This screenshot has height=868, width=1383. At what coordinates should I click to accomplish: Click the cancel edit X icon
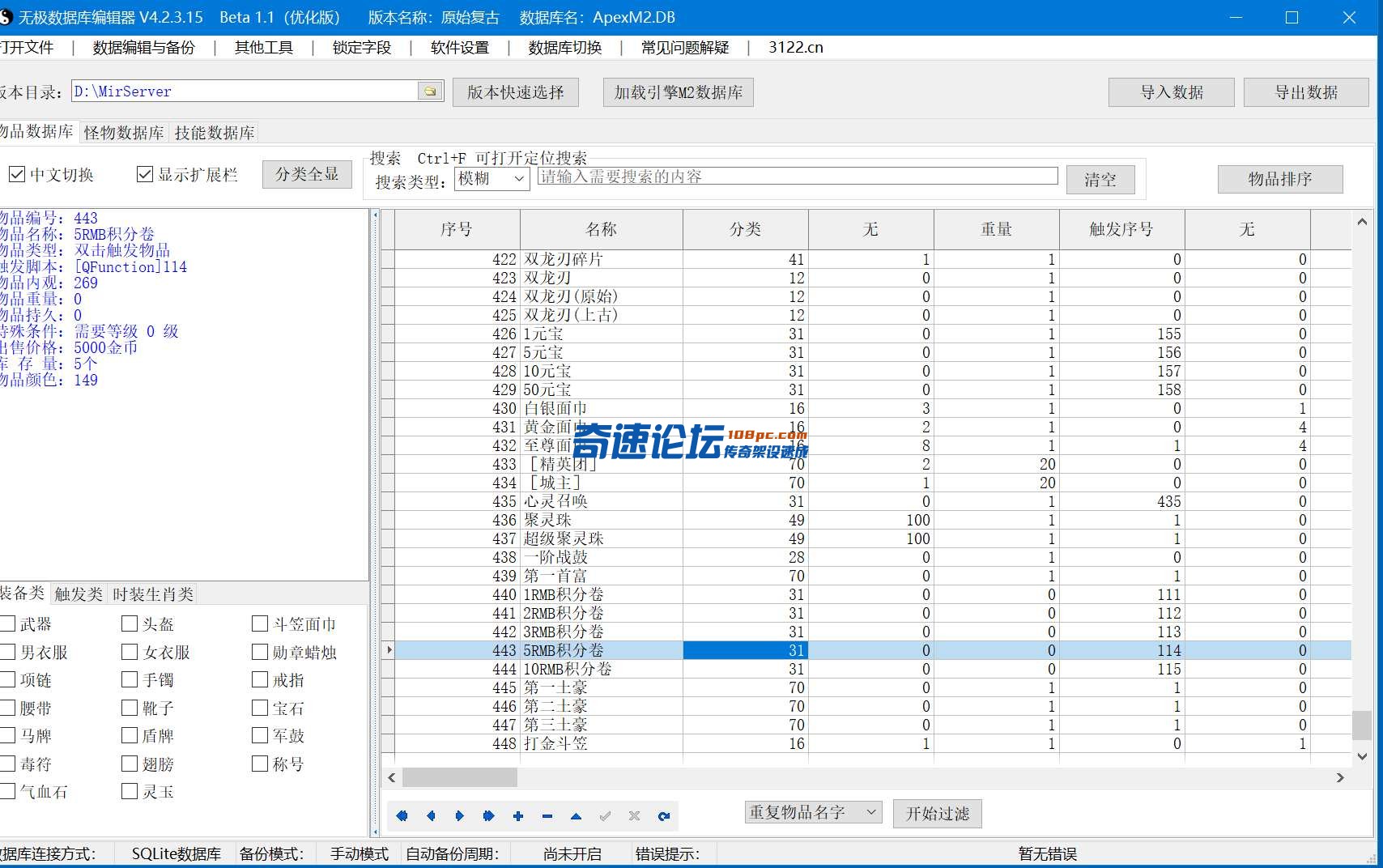[635, 816]
